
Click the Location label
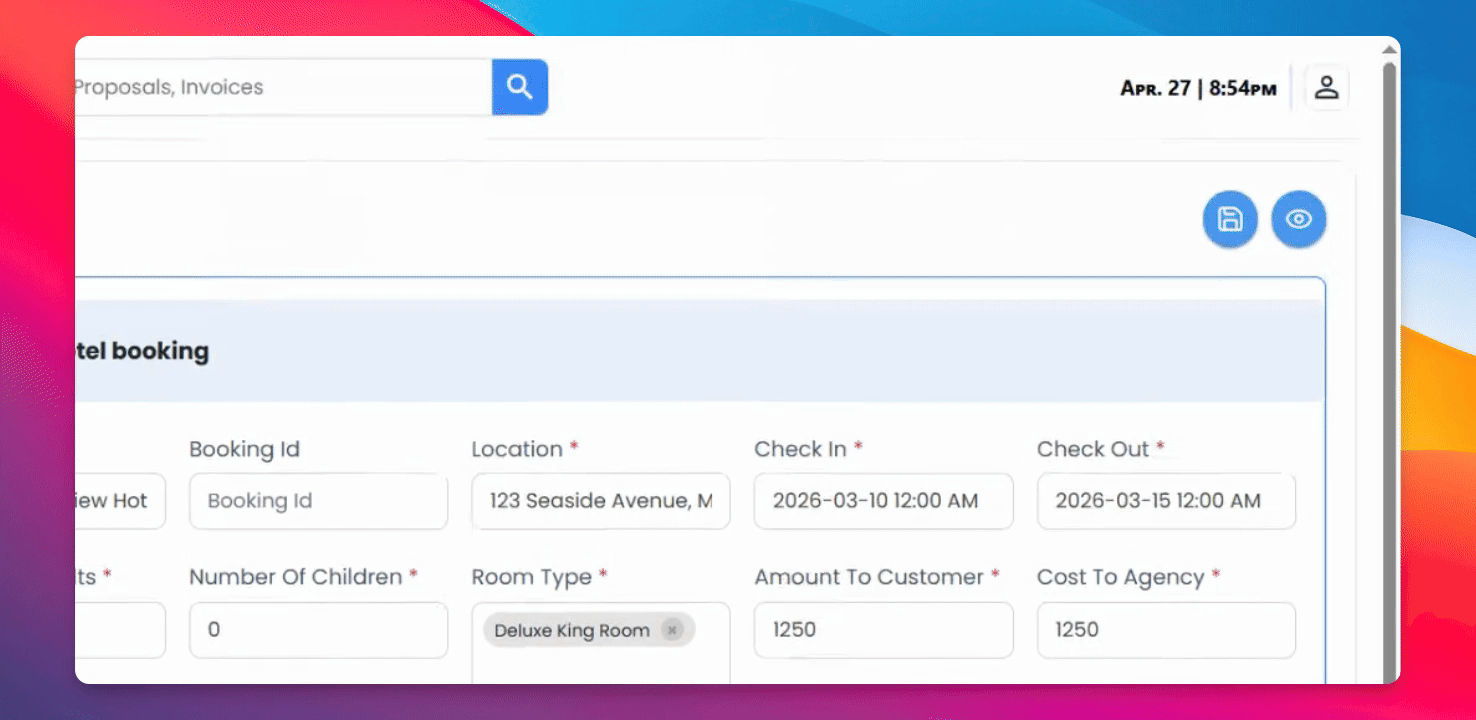tap(525, 449)
